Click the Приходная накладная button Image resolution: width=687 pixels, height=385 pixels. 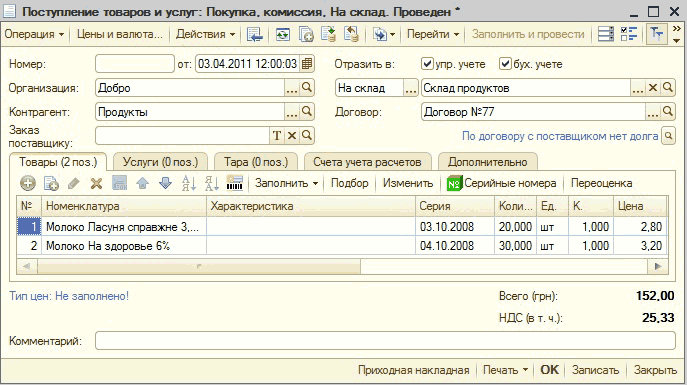414,370
